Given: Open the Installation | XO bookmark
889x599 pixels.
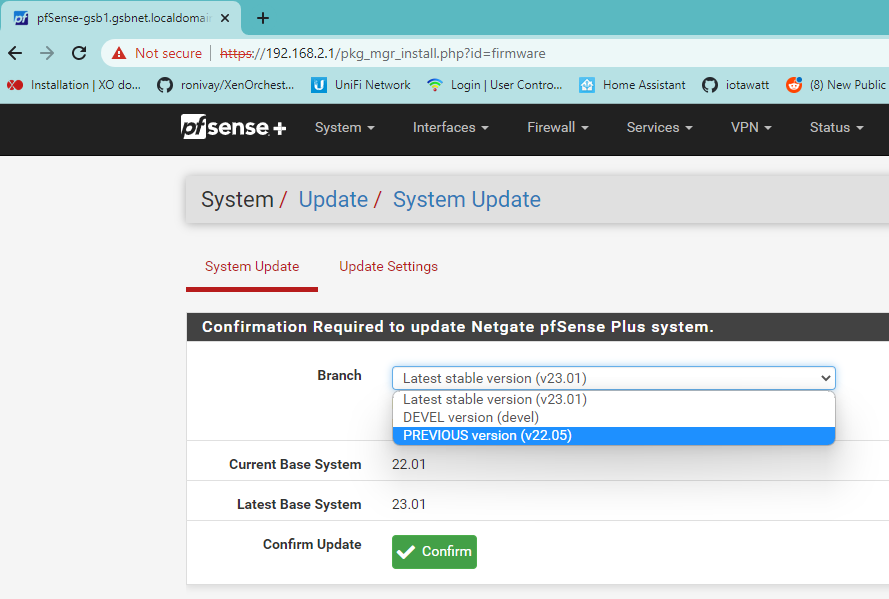Looking at the screenshot, I should click(x=74, y=85).
